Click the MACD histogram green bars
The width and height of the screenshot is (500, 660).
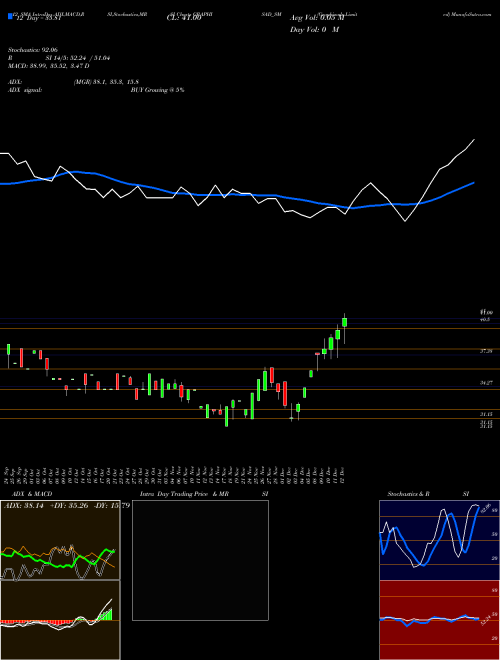tap(105, 615)
